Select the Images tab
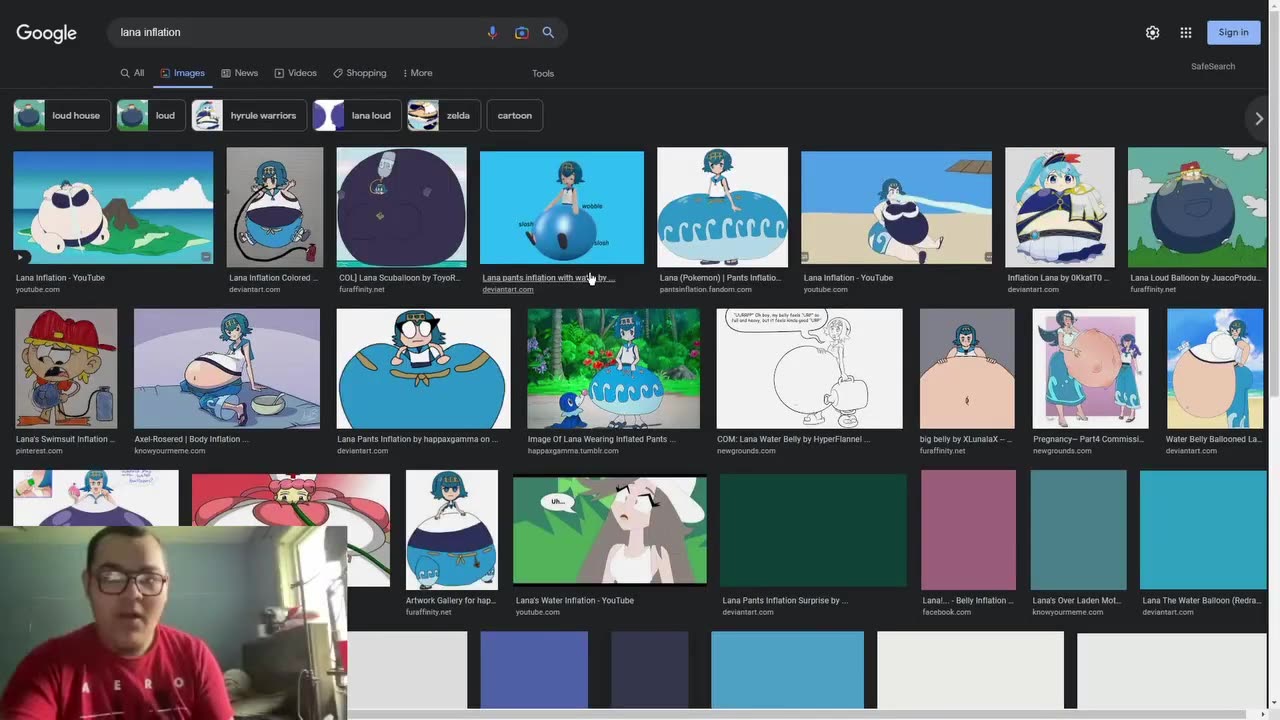This screenshot has width=1280, height=720. tap(182, 73)
